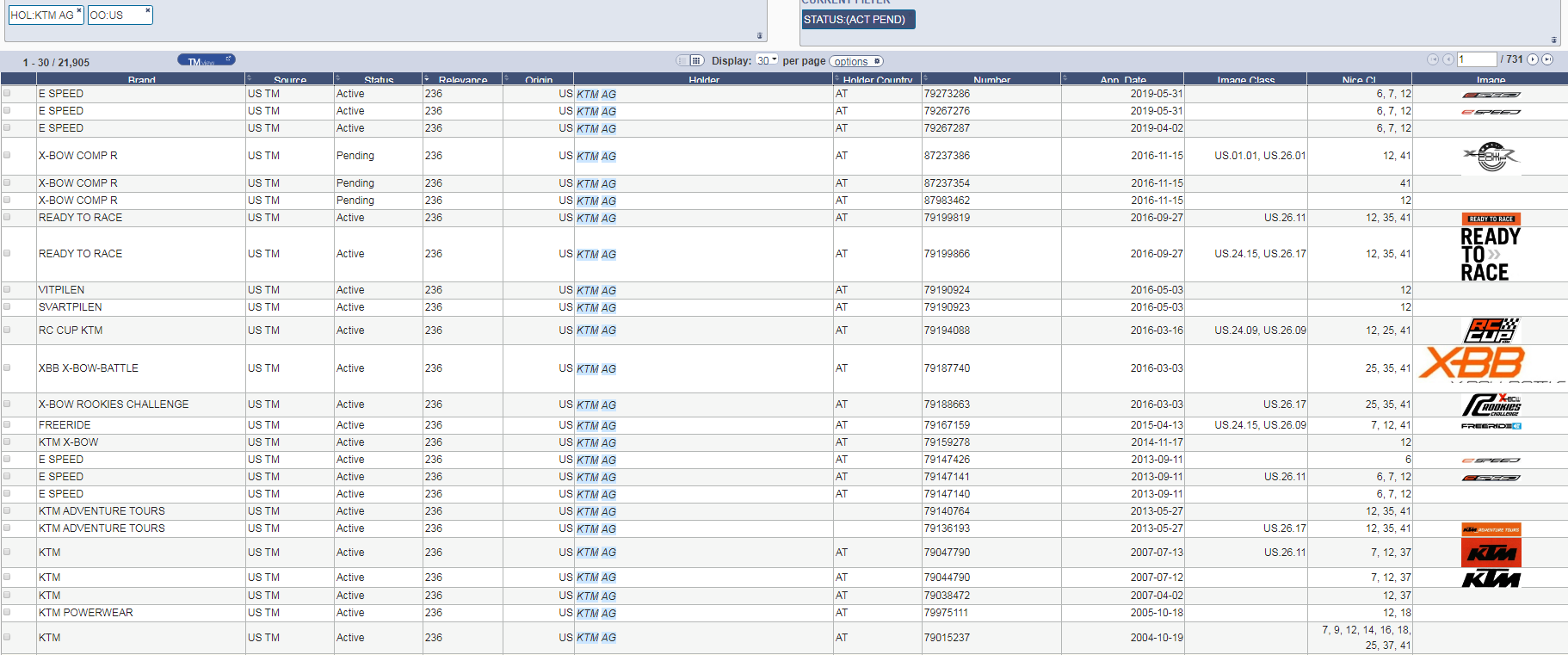Expand the options menu
The image size is (1568, 655).
[x=856, y=61]
